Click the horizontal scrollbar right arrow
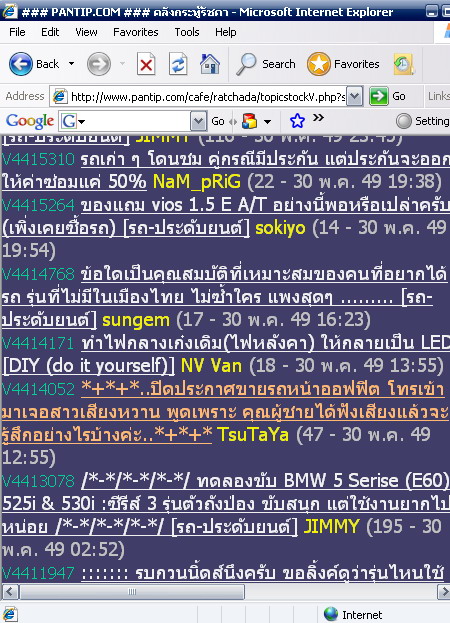 (x=443, y=592)
